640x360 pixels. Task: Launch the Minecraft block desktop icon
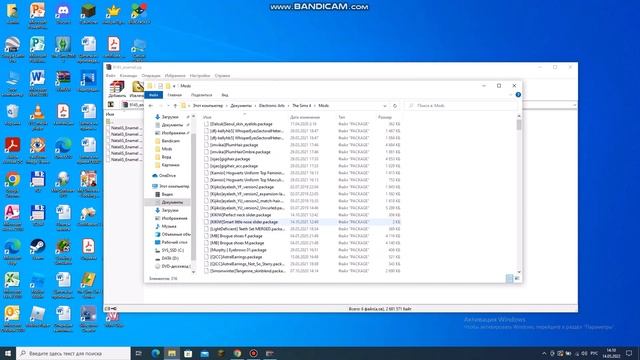click(x=89, y=14)
